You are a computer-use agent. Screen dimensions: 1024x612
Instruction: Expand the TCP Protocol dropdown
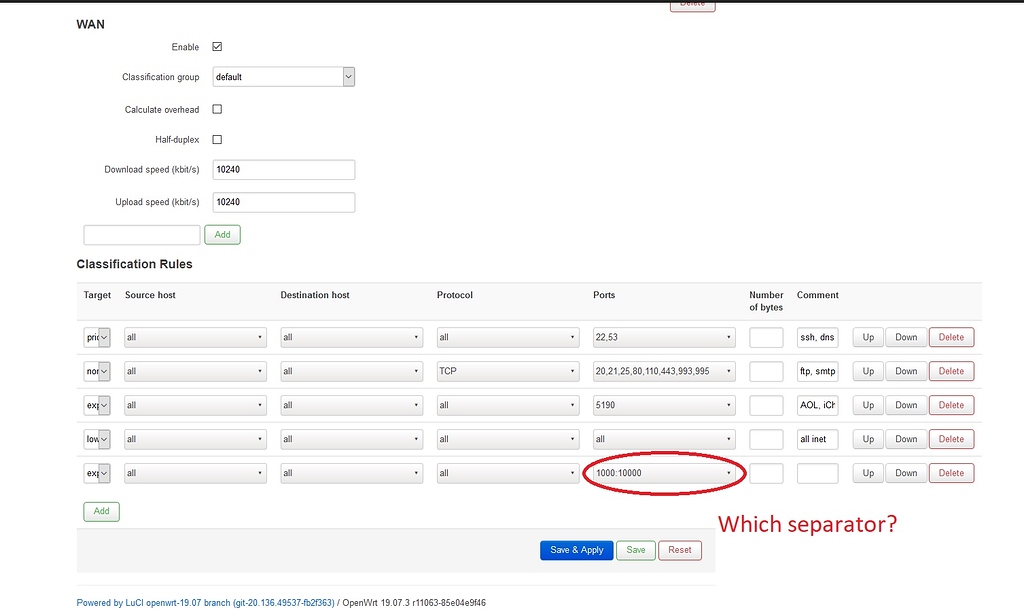508,371
